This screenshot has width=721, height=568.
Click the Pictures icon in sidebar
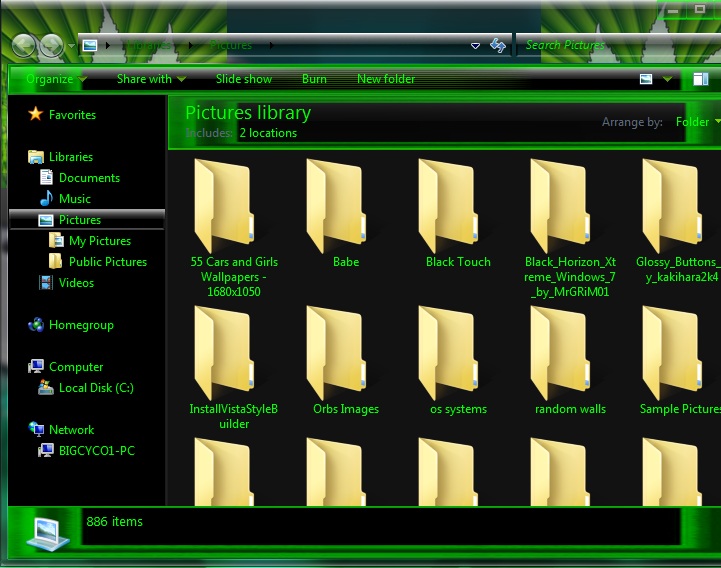coord(46,220)
